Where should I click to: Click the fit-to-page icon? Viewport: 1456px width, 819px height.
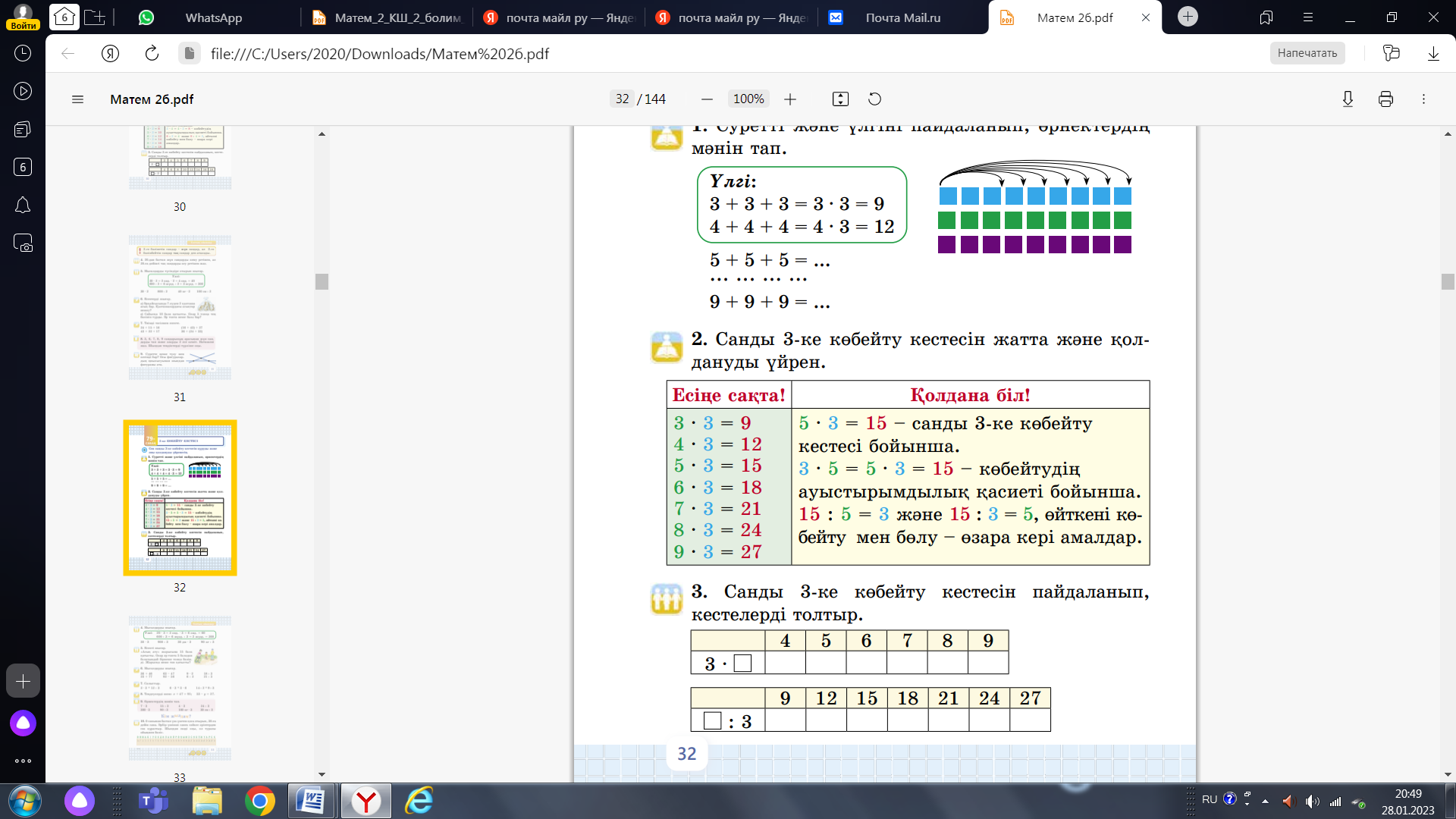[x=840, y=99]
